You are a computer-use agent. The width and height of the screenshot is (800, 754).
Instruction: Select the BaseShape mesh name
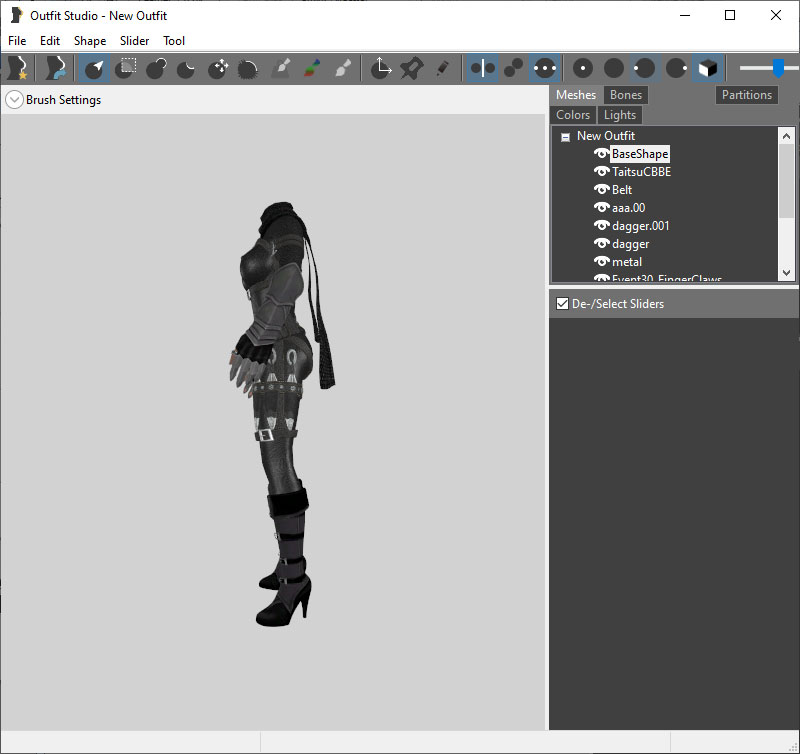(640, 154)
